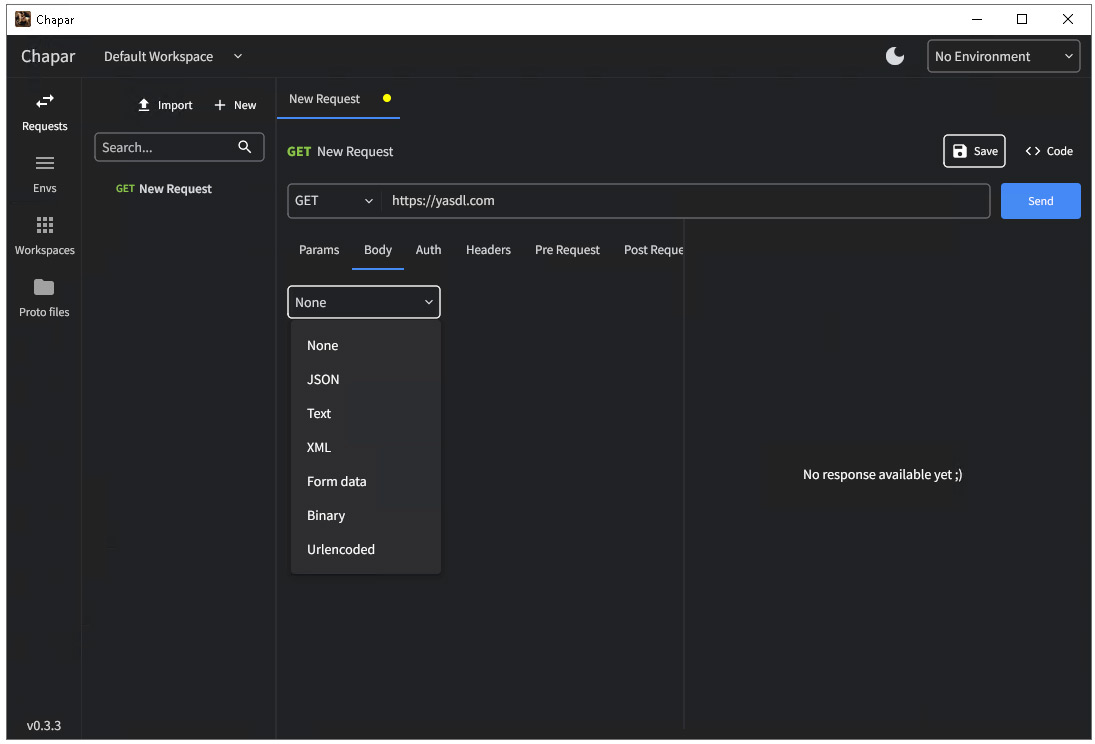Click the Chapar app icon in the title bar
Viewport: 1095px width, 744px height.
(x=23, y=19)
